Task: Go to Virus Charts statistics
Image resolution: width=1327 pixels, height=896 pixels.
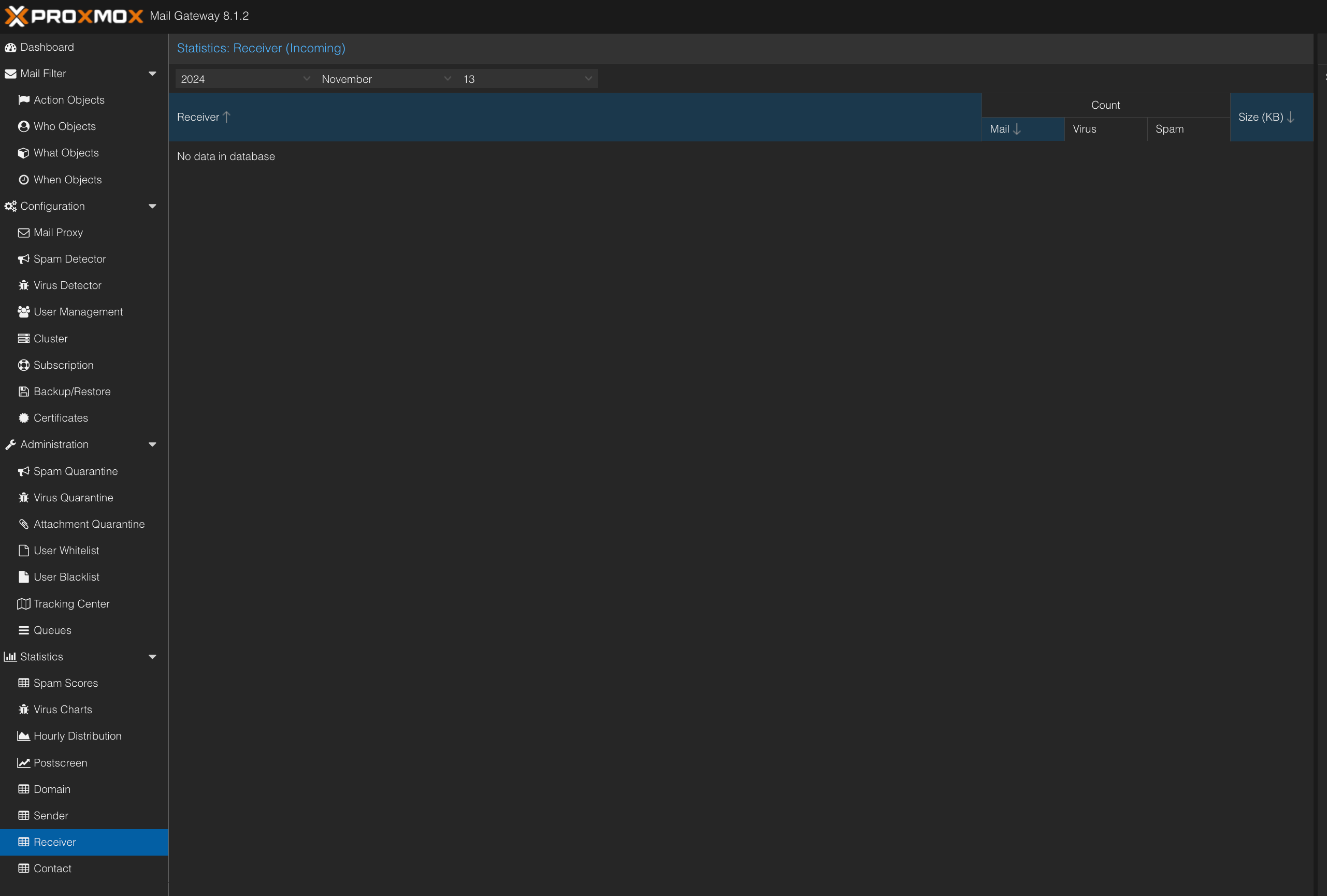Action: (x=84, y=710)
